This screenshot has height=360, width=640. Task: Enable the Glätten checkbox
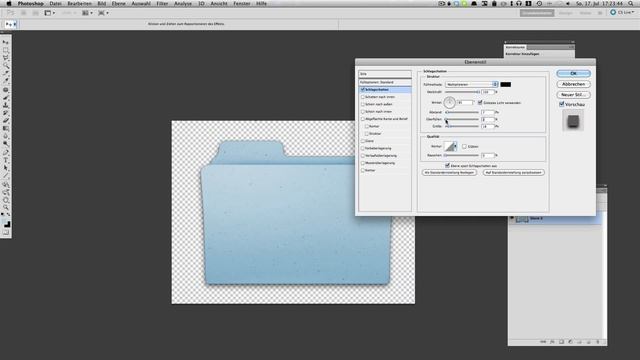point(464,146)
